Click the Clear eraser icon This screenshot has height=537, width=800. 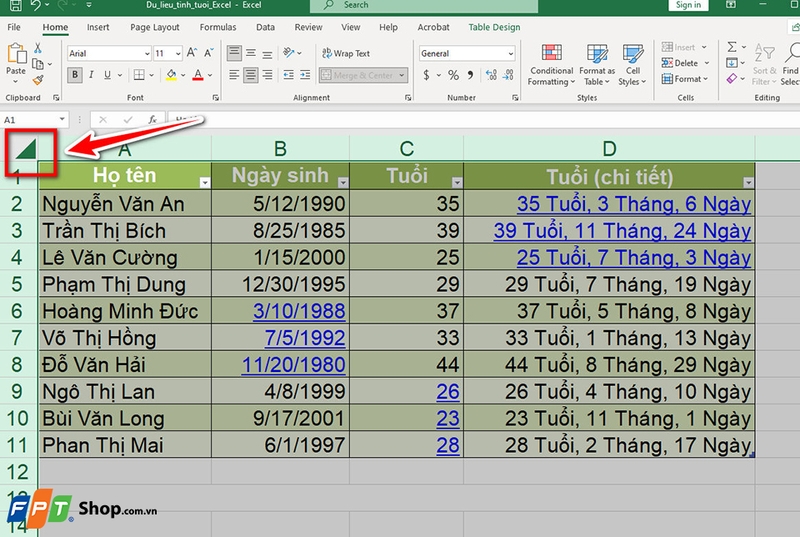pyautogui.click(x=732, y=79)
